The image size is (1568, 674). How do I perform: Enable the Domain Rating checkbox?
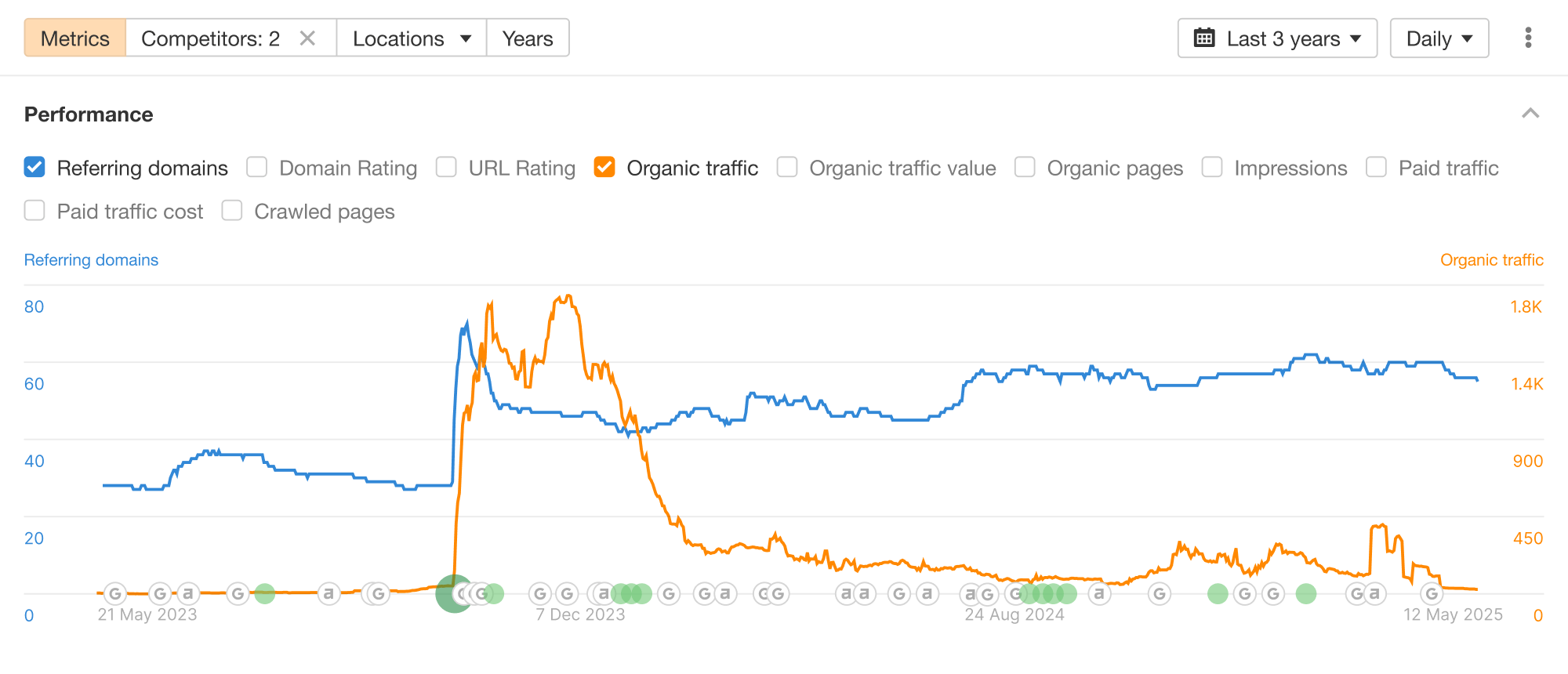257,167
